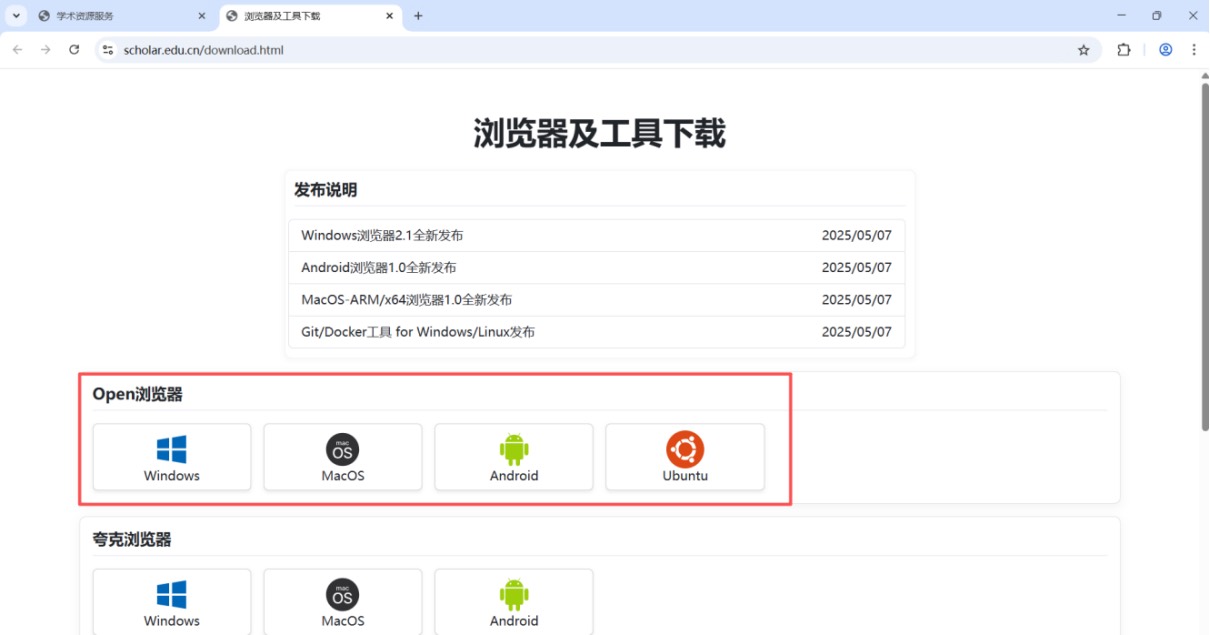
Task: Expand the tab search dropdown arrow
Action: pyautogui.click(x=16, y=16)
